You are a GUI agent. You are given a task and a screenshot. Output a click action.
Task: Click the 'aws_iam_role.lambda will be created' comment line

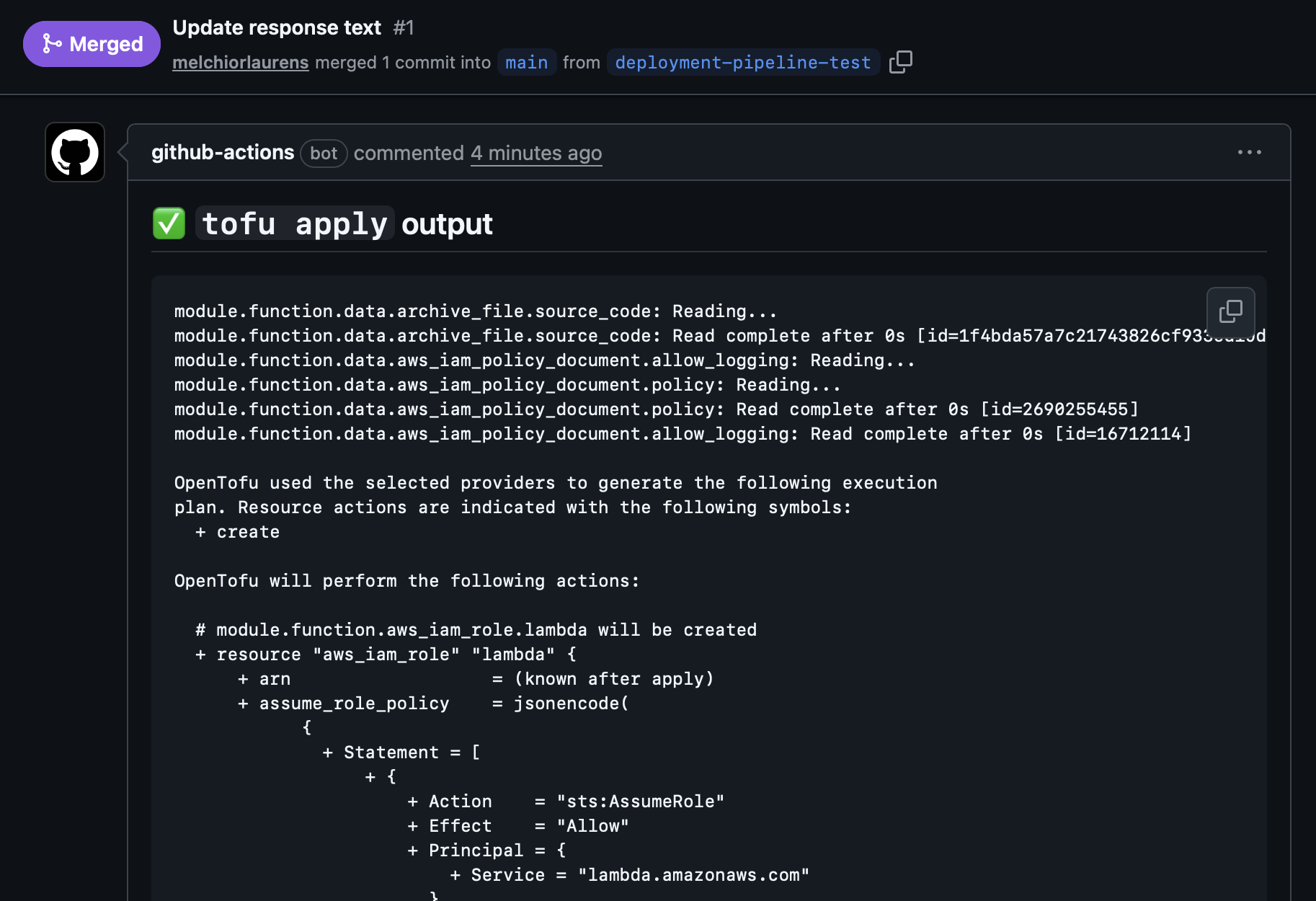(x=476, y=630)
